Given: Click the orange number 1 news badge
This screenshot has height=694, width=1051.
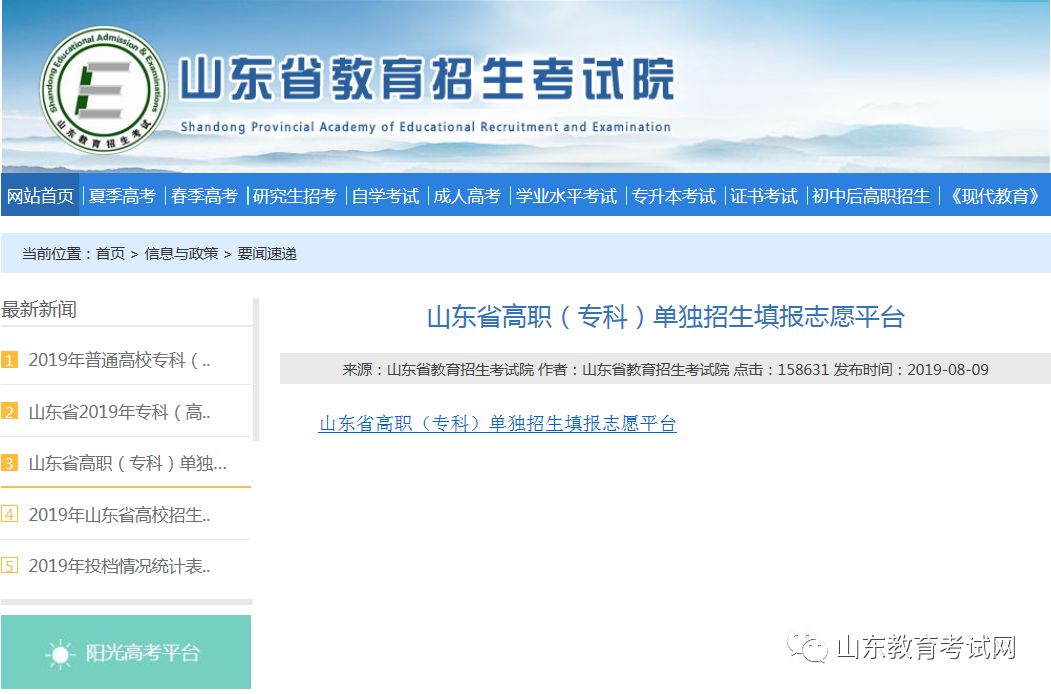Looking at the screenshot, I should (10, 360).
